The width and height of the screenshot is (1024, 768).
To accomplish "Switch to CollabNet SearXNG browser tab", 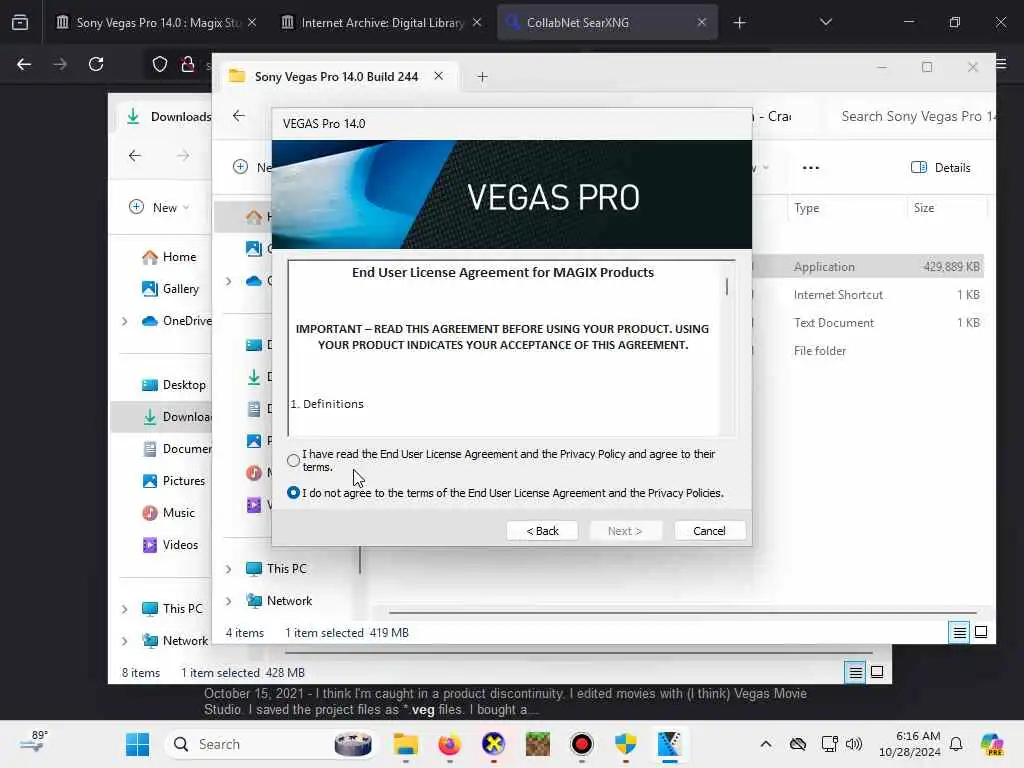I will tap(607, 22).
